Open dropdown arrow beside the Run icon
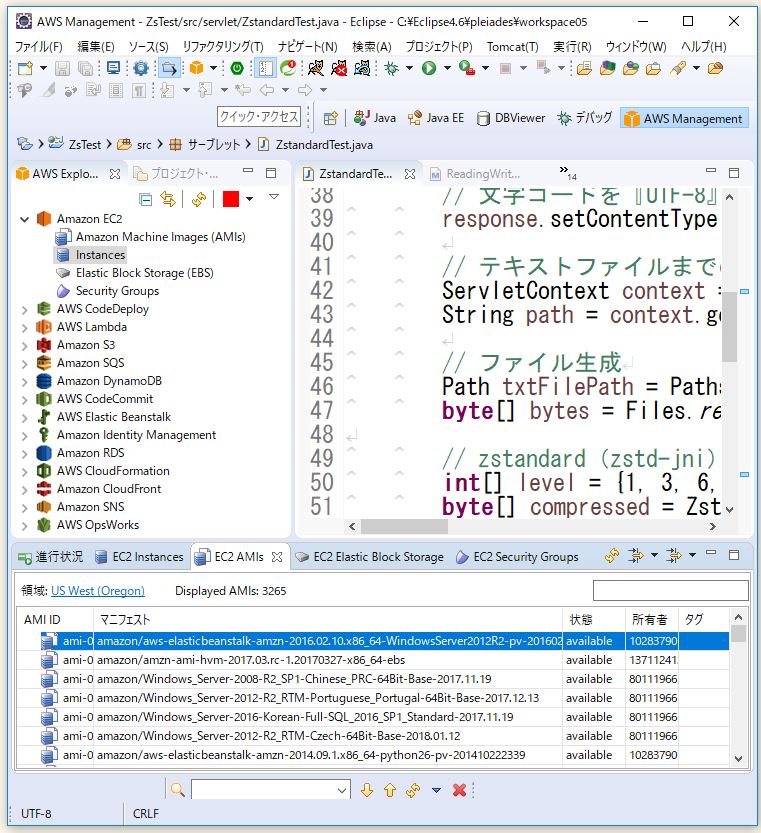Screen dimensions: 761x833 447,68
